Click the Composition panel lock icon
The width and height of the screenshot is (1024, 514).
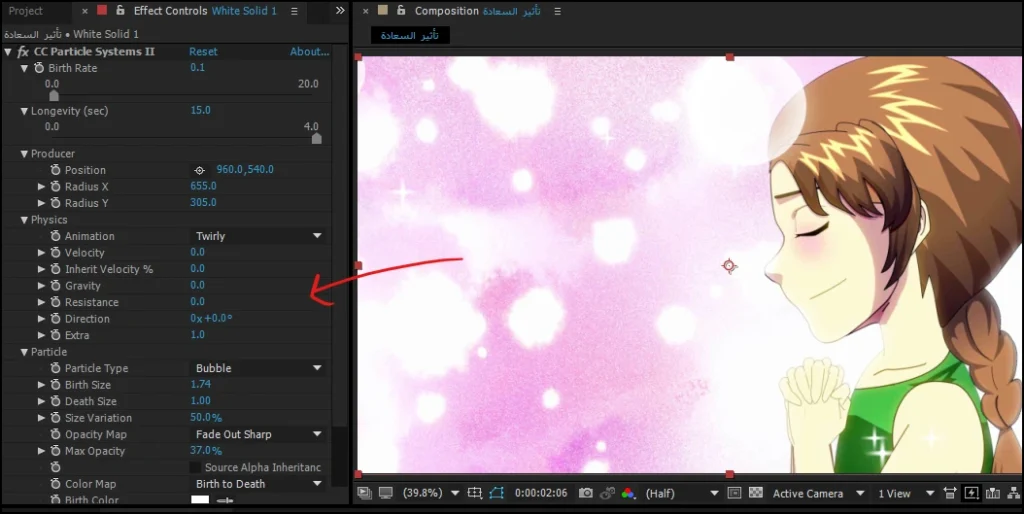click(401, 10)
